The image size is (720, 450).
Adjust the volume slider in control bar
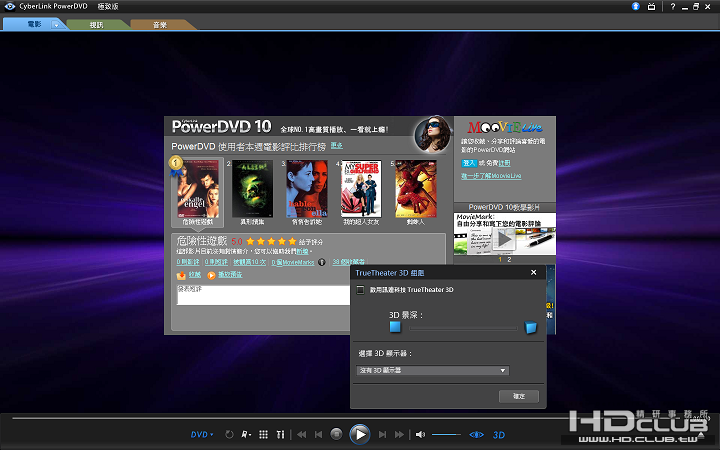point(446,434)
